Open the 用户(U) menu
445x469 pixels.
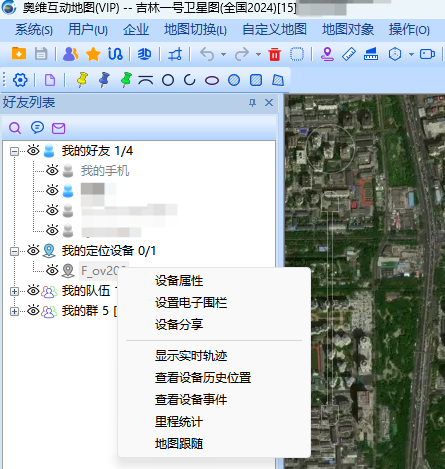[88, 30]
